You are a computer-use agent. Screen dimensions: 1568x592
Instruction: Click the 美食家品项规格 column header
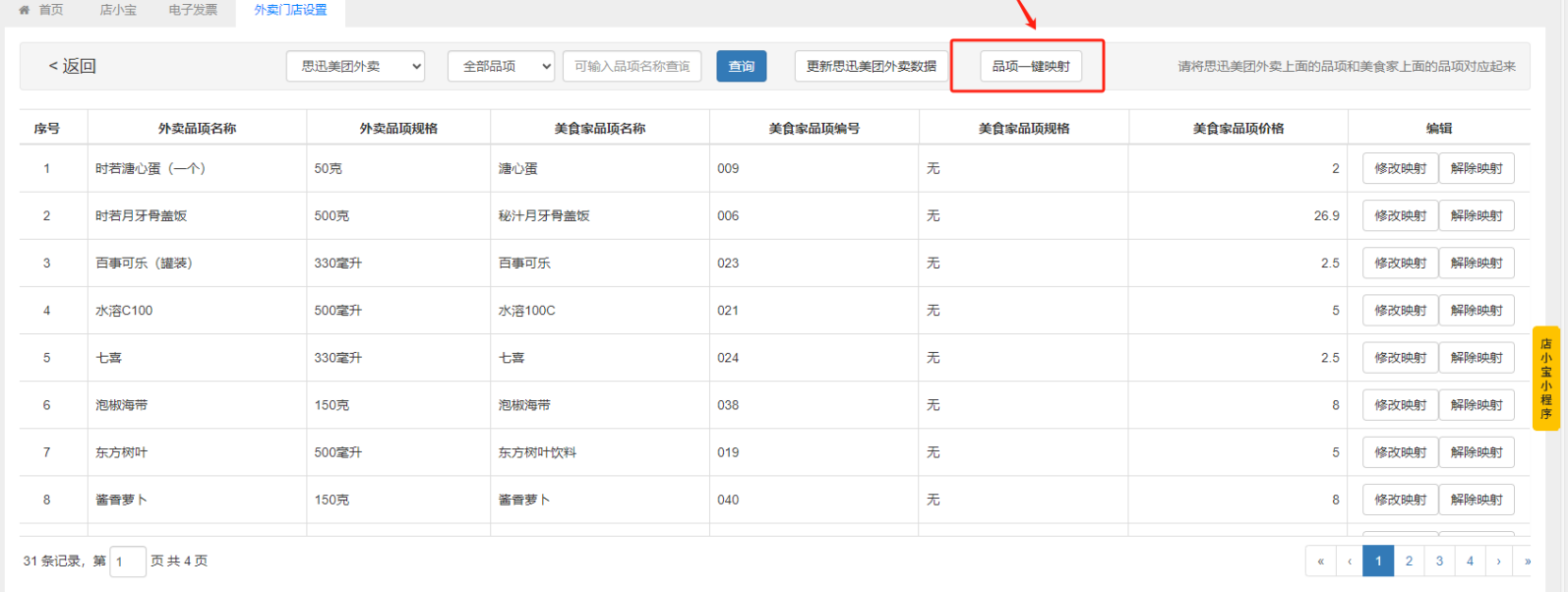(x=1024, y=128)
